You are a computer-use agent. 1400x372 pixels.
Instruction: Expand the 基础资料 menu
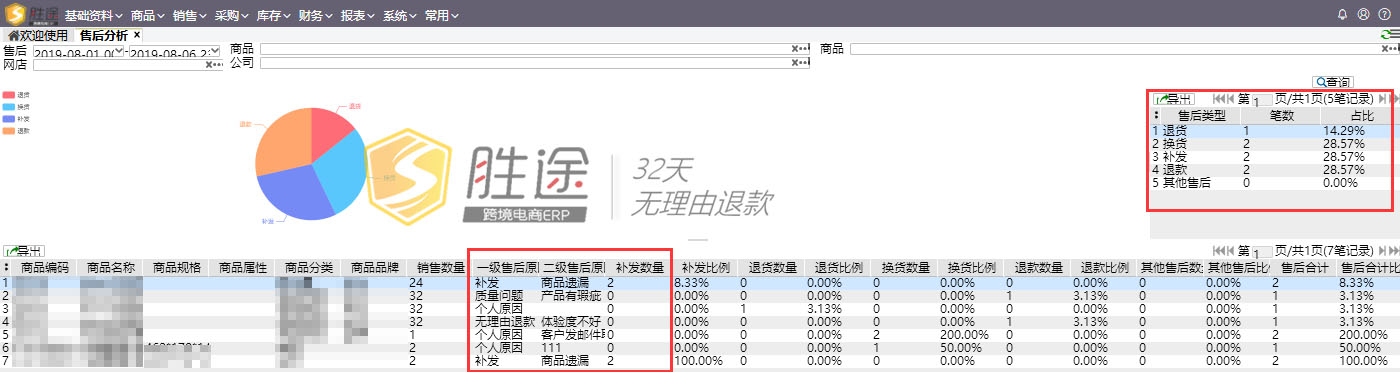pyautogui.click(x=94, y=16)
